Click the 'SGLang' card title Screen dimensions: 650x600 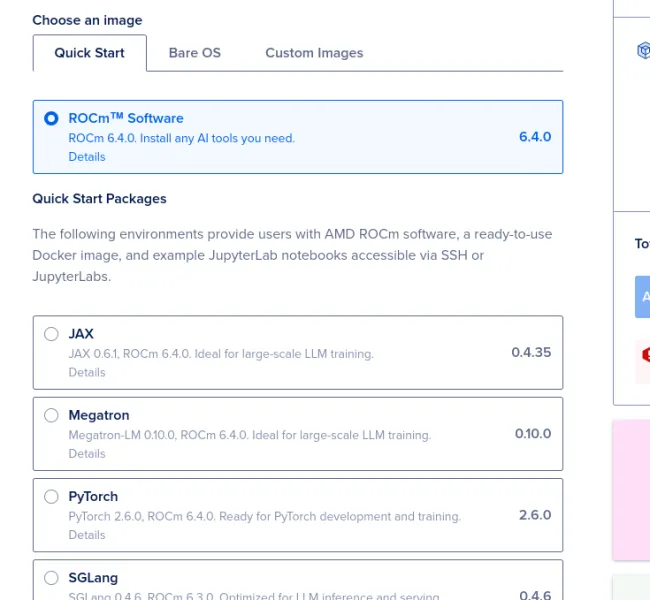click(93, 578)
